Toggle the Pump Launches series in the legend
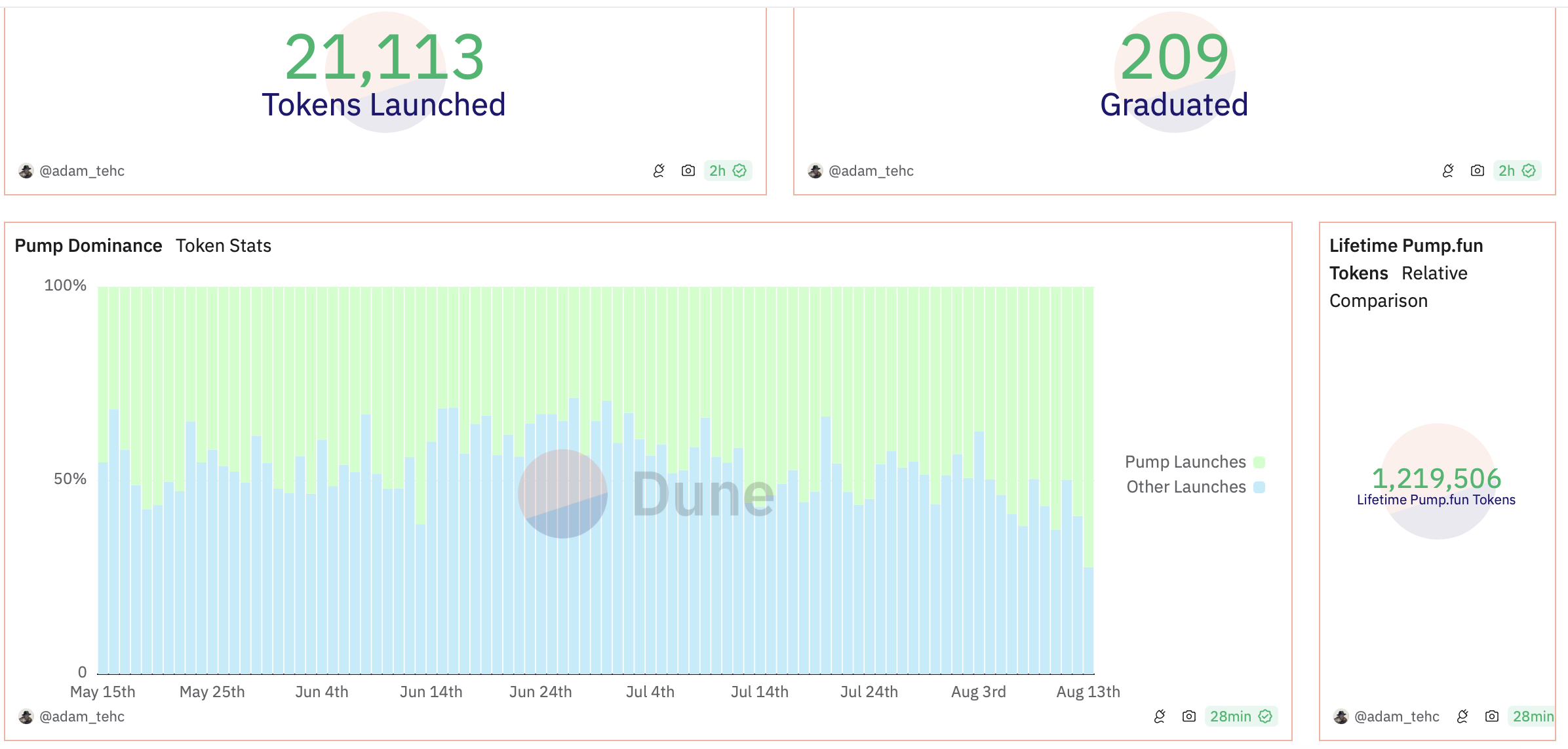This screenshot has height=749, width=1568. 1185,462
